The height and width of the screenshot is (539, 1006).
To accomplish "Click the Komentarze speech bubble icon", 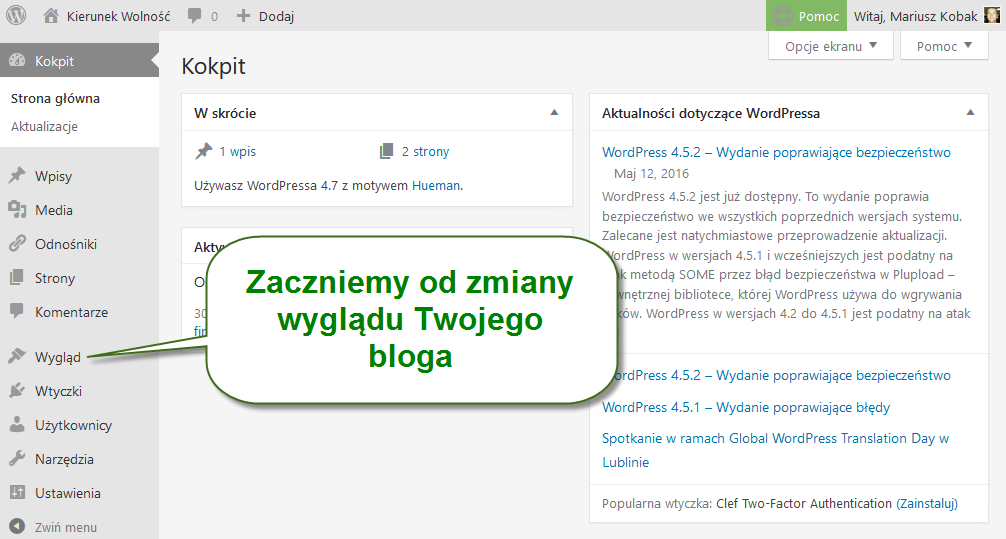I will click(17, 311).
